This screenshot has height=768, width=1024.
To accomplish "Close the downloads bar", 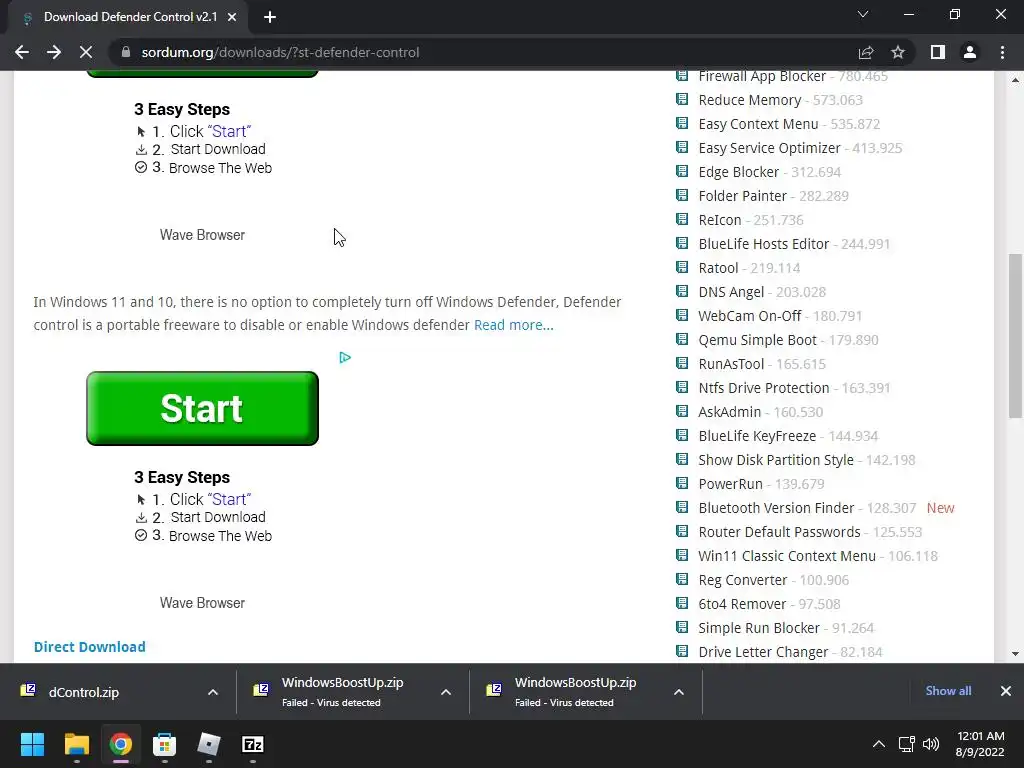I will (x=1006, y=691).
